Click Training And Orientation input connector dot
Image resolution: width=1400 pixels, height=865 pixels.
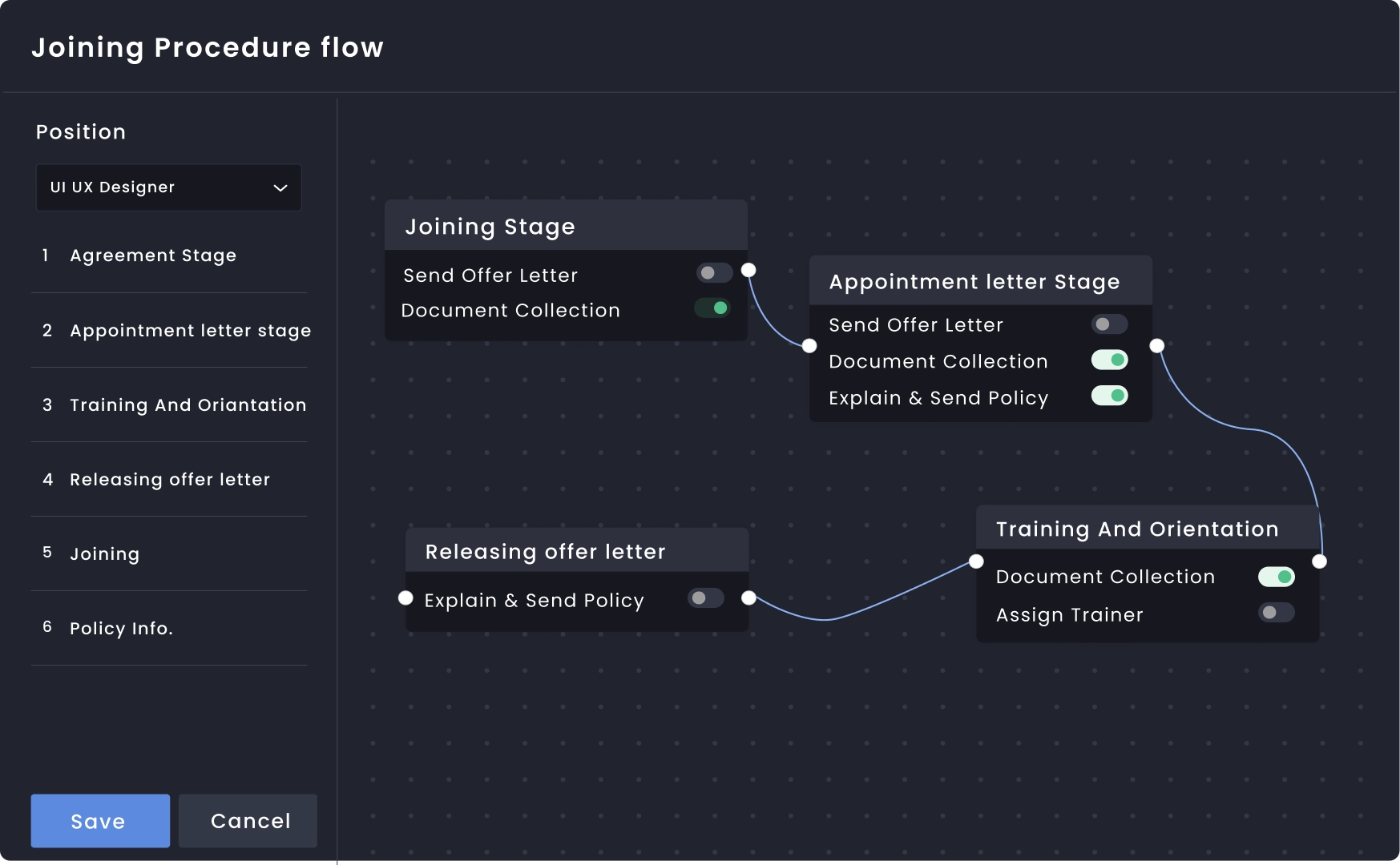(976, 561)
